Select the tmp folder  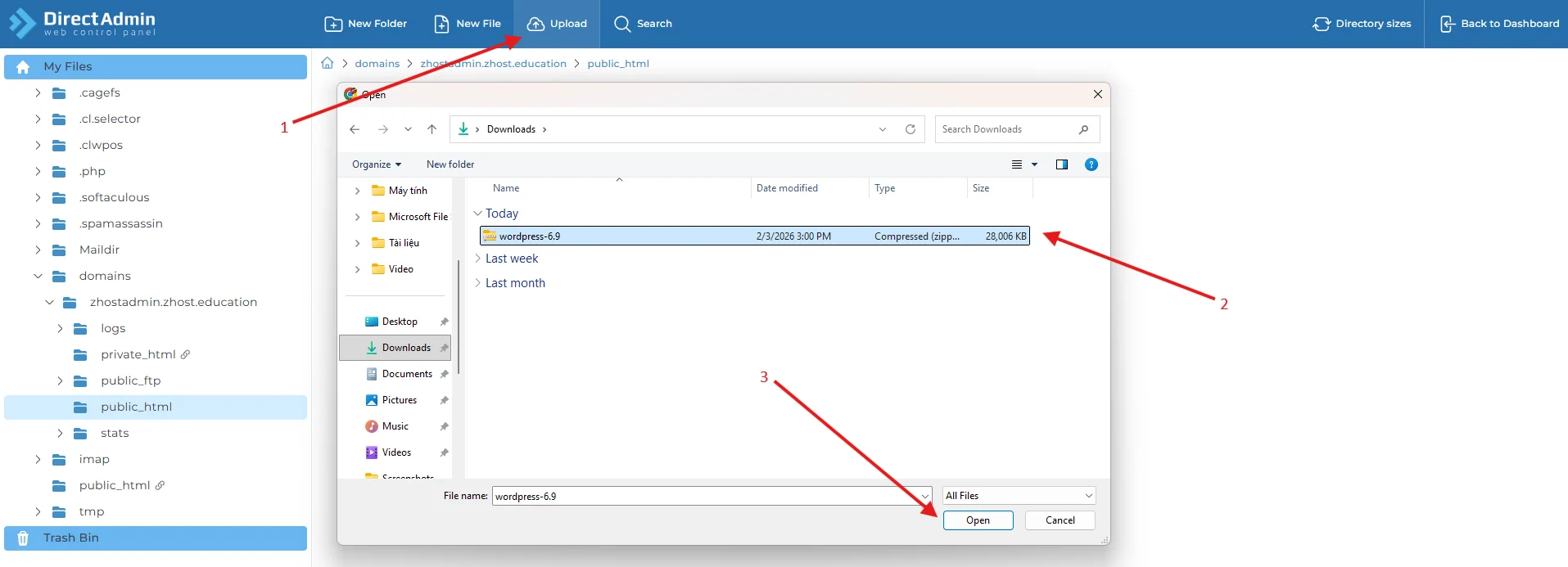[x=92, y=511]
